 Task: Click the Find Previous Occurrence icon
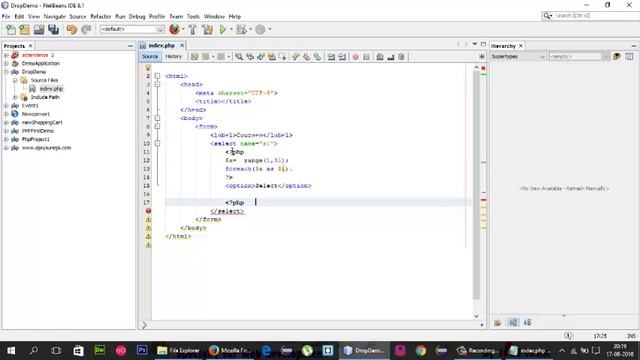coord(250,57)
